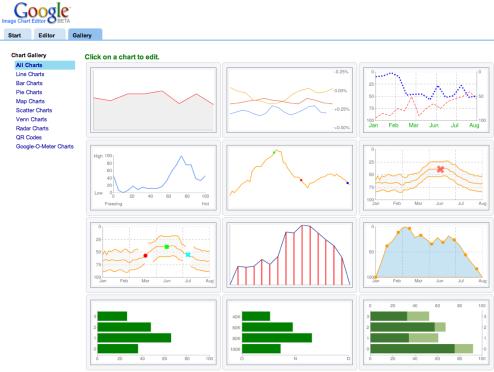Edit the three-line chart with percentage axis
494x372 pixels.
(x=289, y=100)
